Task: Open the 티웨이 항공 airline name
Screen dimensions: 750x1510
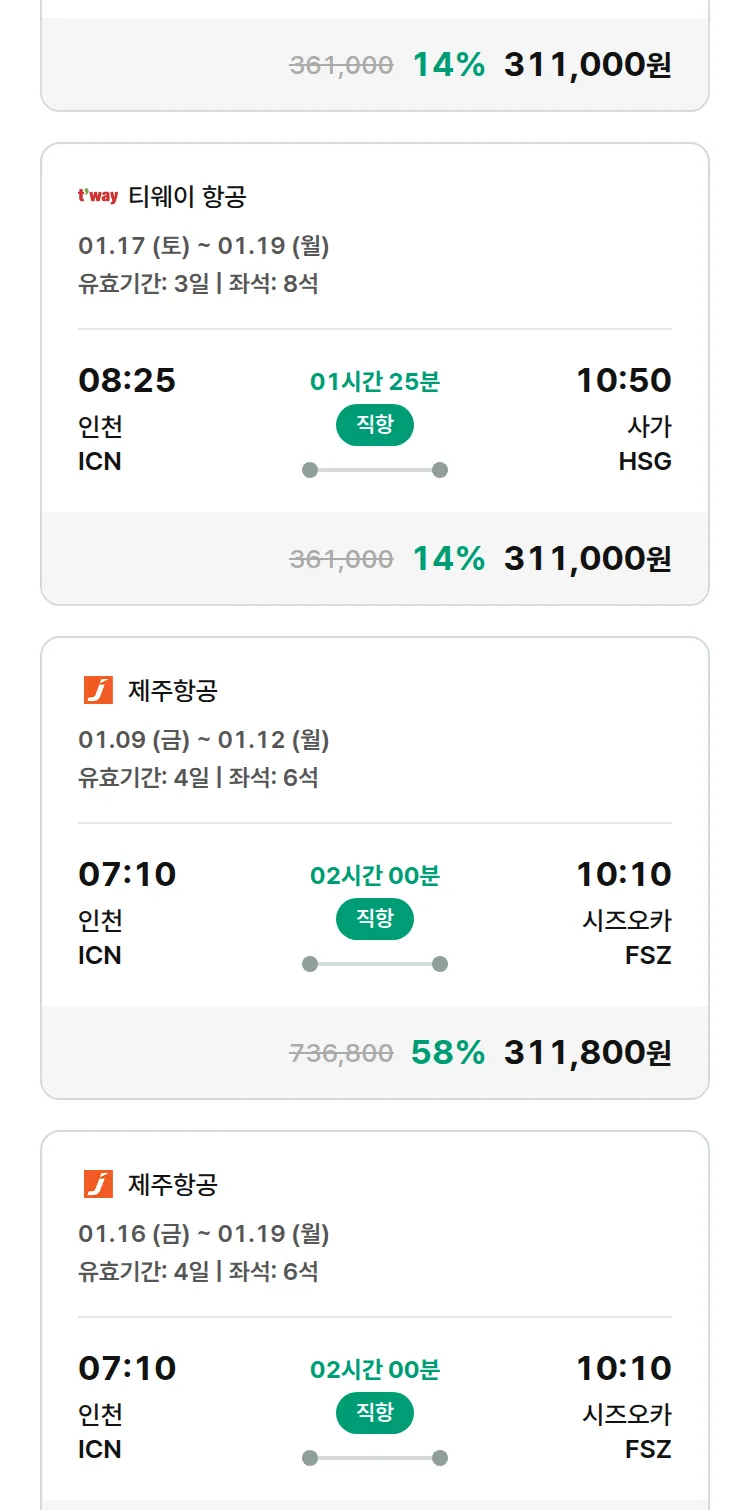Action: pos(187,196)
